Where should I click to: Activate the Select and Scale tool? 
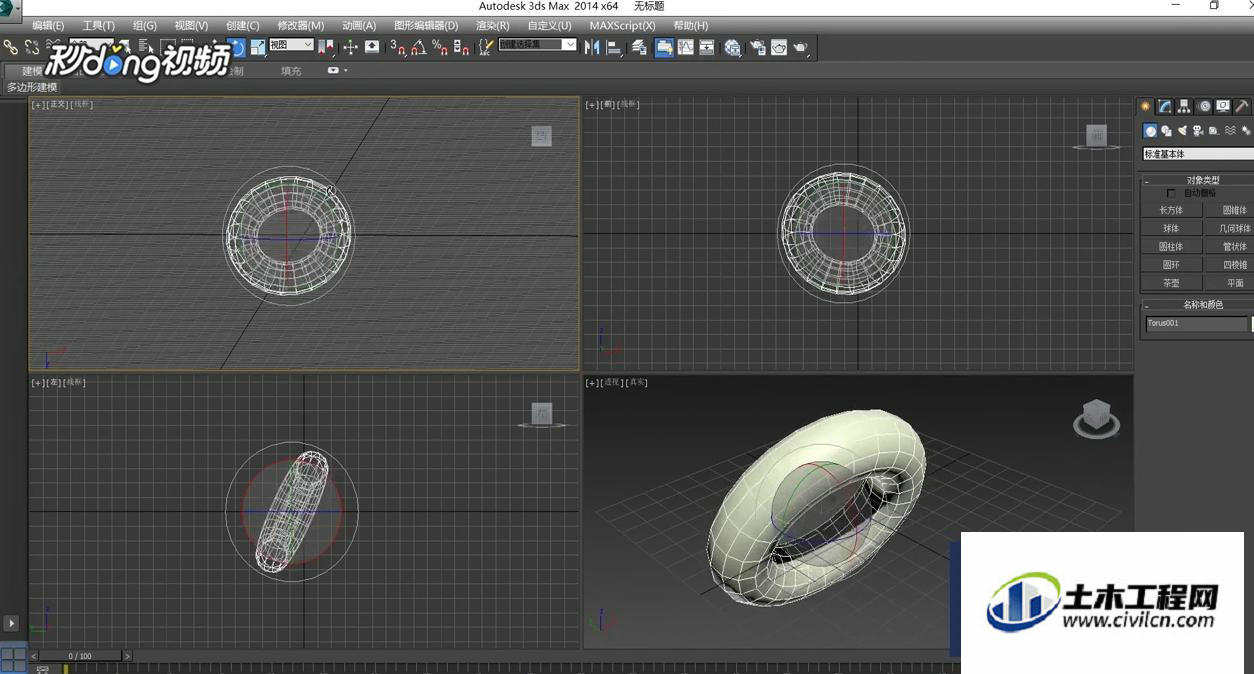(x=257, y=47)
